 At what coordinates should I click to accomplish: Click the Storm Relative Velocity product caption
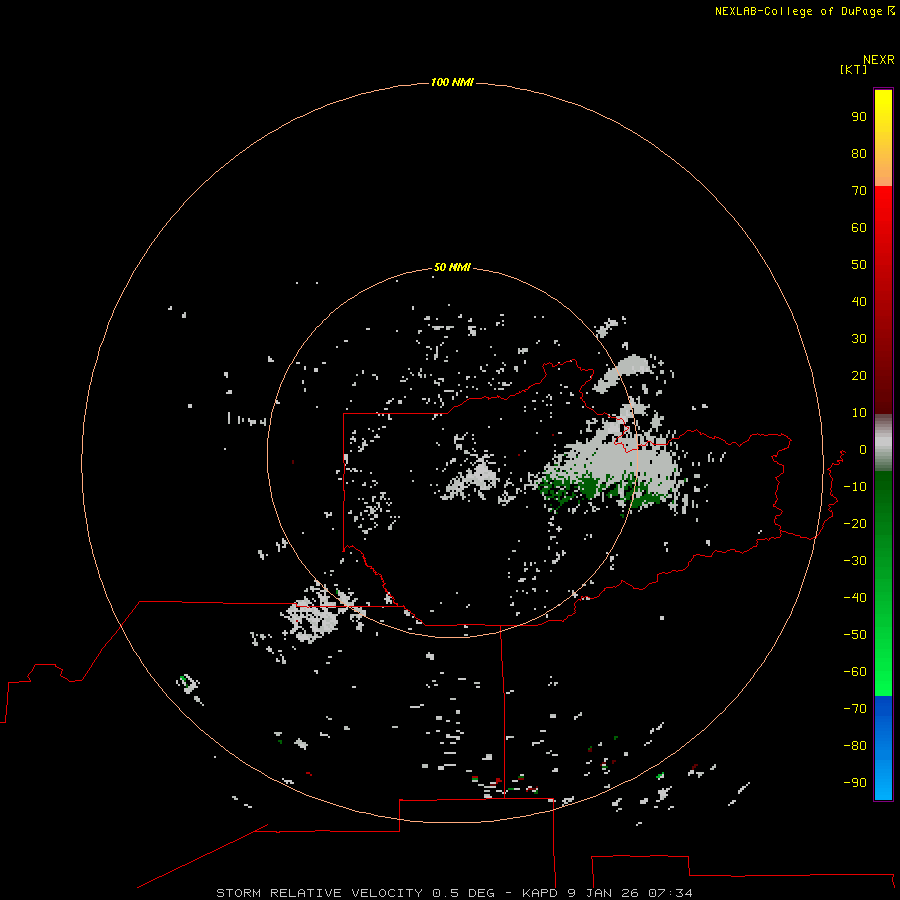(x=454, y=893)
